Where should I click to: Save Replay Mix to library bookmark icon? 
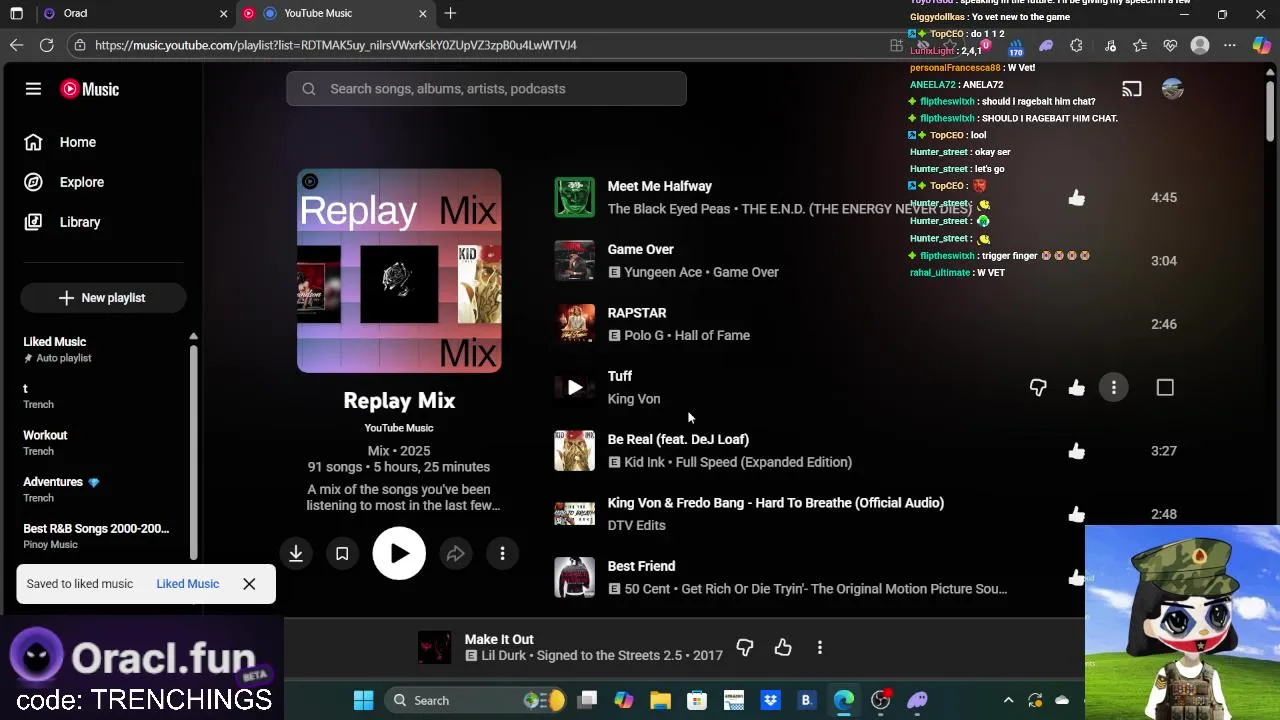(342, 553)
